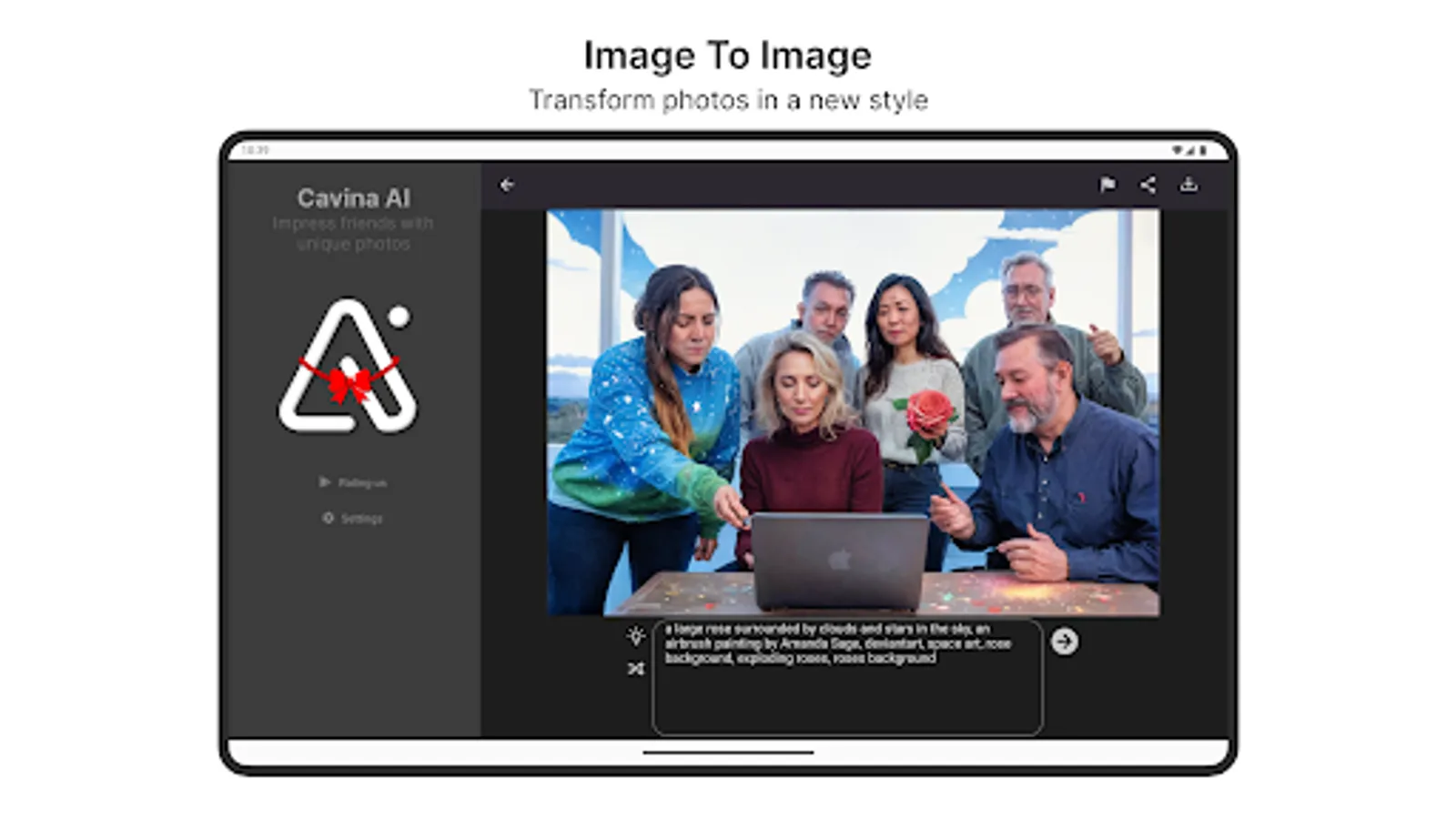Tap the status bar battery icon

(x=1203, y=150)
